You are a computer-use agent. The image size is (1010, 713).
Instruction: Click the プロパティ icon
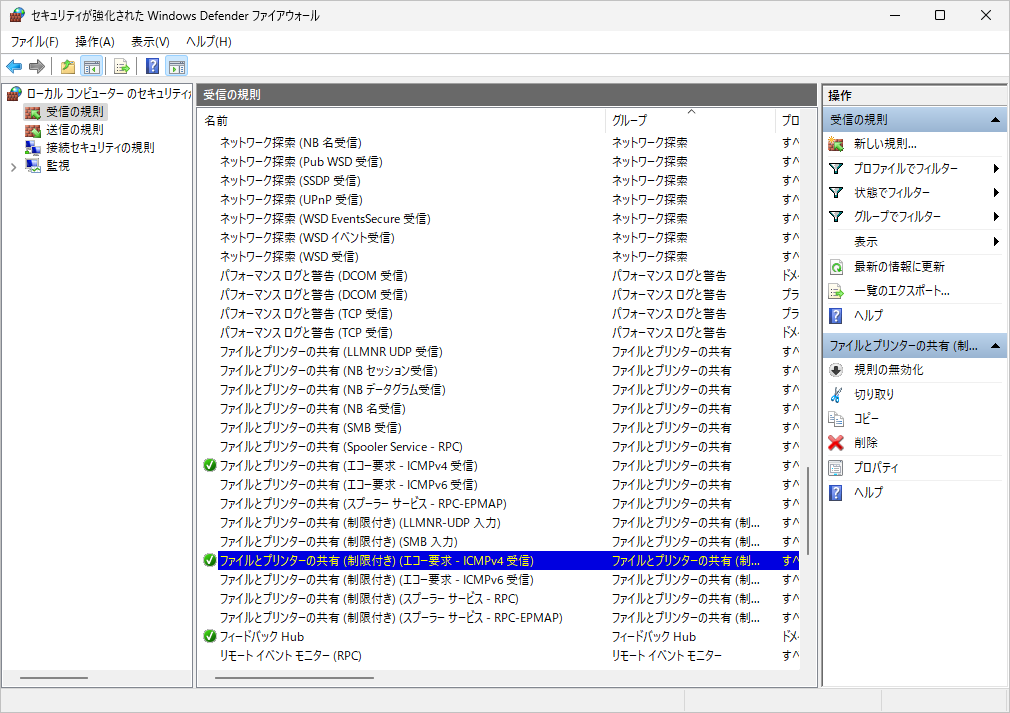[836, 468]
